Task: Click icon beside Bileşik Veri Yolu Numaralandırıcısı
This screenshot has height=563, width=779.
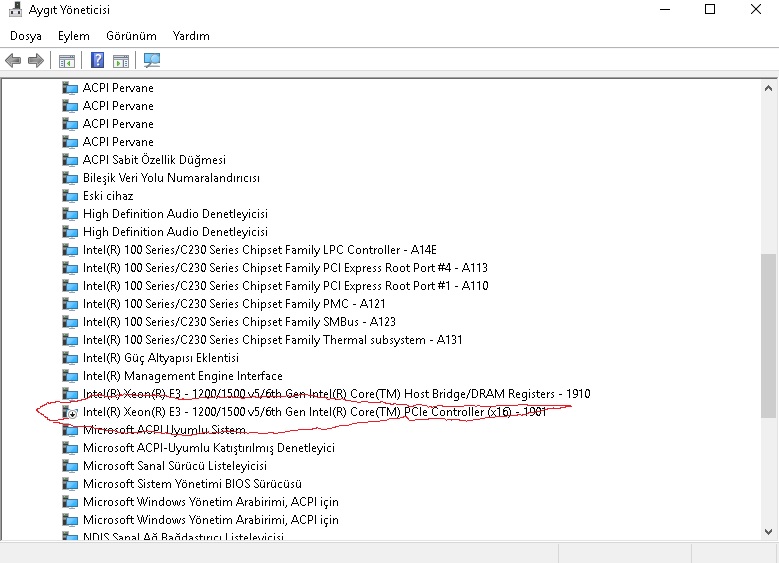Action: point(70,178)
